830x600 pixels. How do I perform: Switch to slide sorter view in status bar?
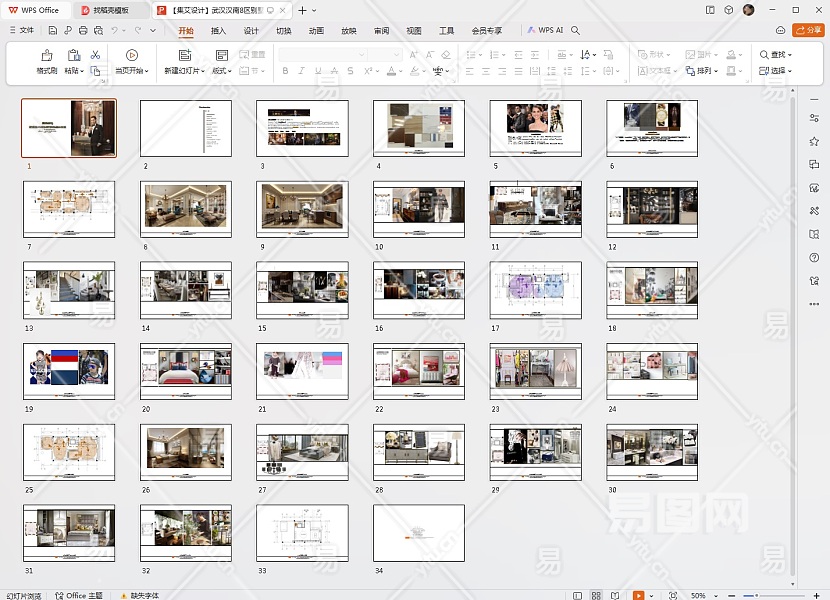(597, 595)
